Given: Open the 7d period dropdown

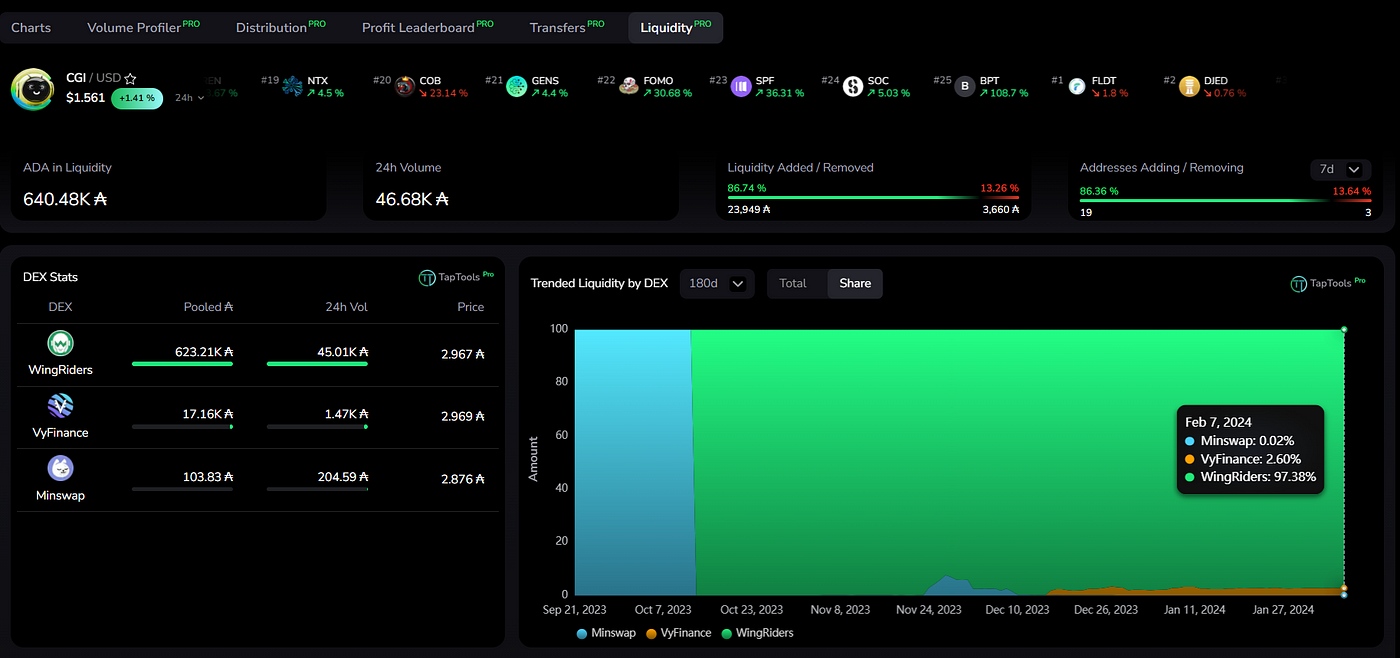Looking at the screenshot, I should coord(1340,169).
